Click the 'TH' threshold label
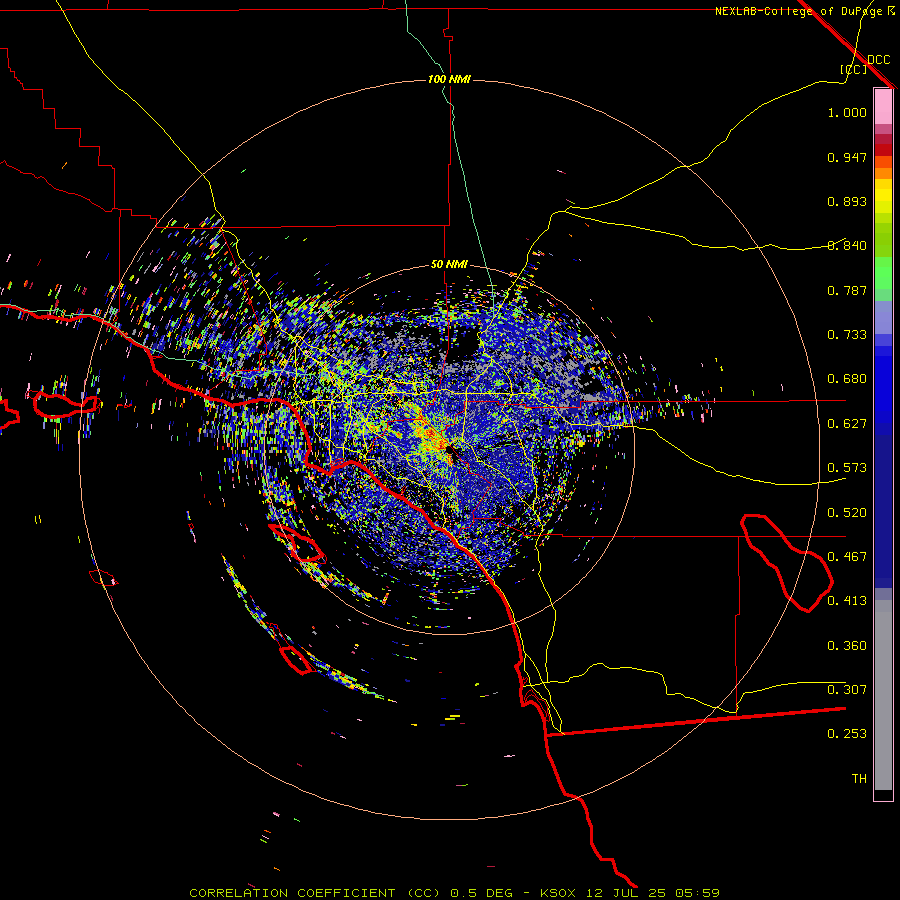 coord(859,779)
